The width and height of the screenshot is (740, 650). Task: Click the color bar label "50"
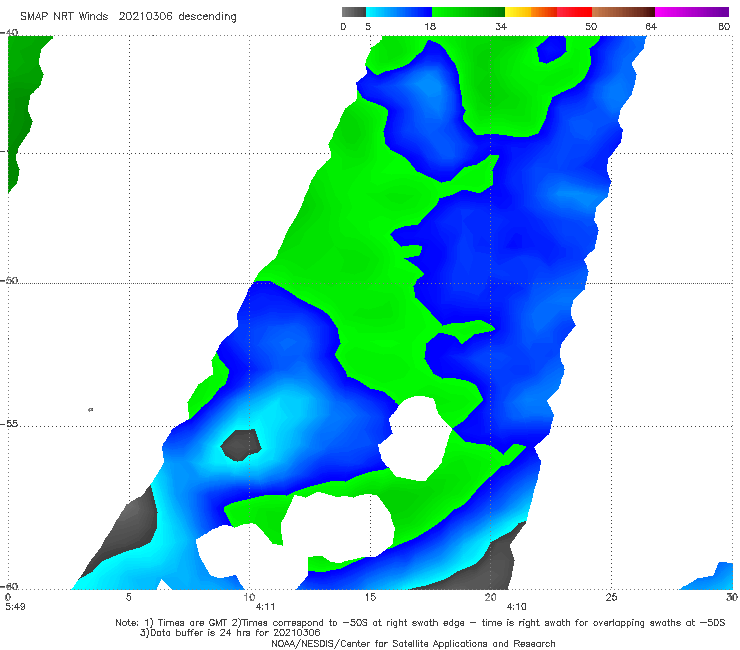point(591,26)
